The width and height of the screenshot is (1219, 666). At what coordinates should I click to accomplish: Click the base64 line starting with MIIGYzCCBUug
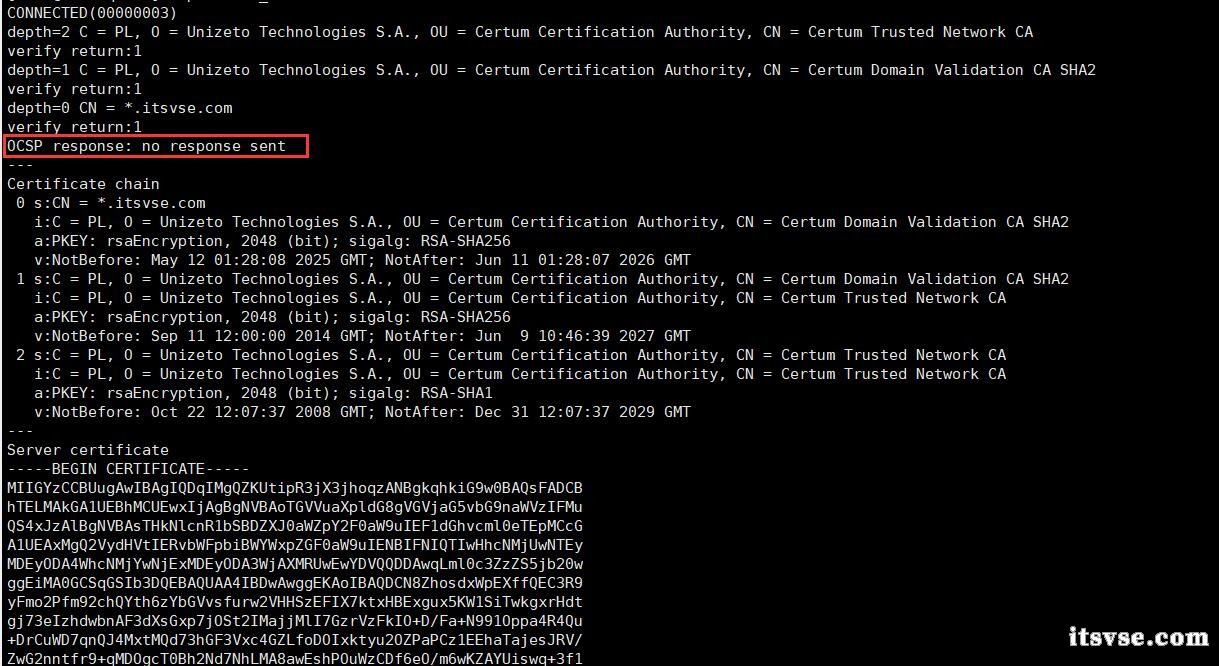click(295, 488)
